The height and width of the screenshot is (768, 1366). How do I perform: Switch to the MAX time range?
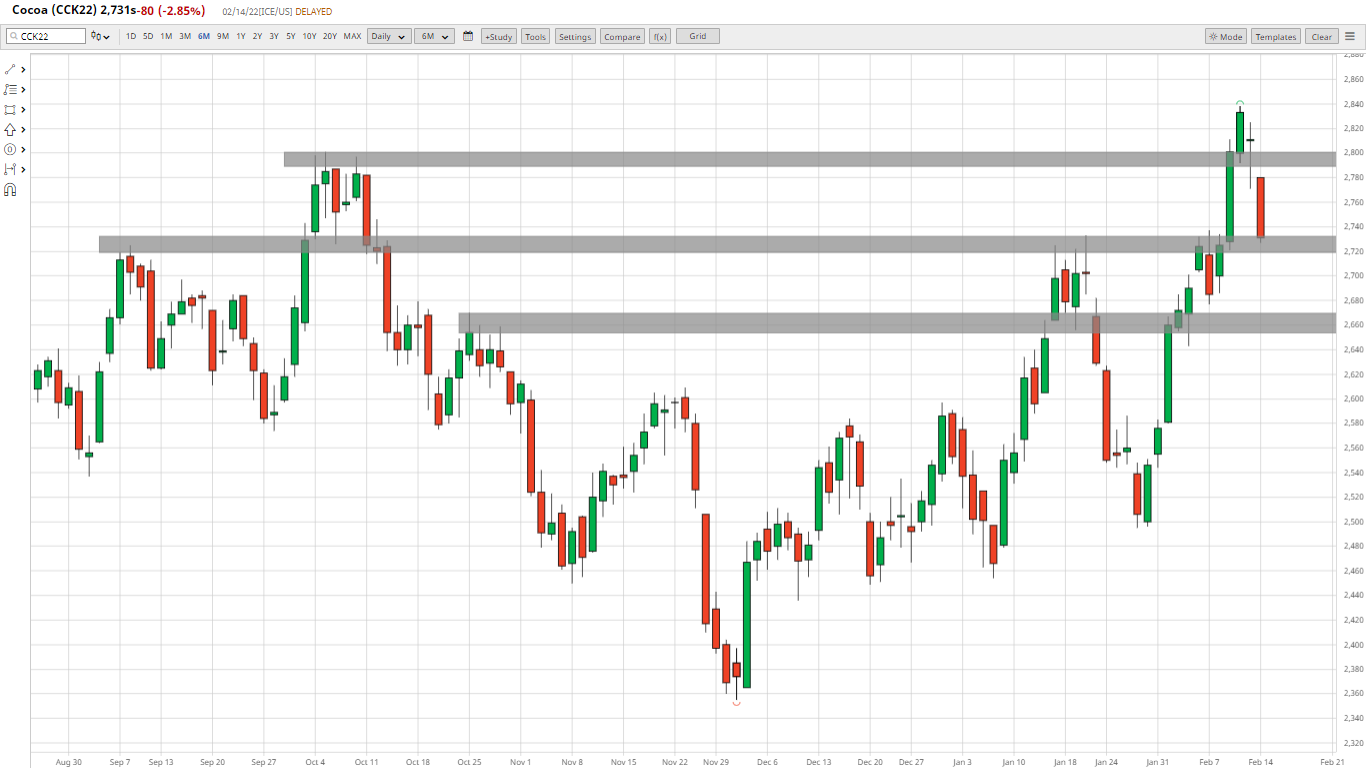(x=352, y=36)
